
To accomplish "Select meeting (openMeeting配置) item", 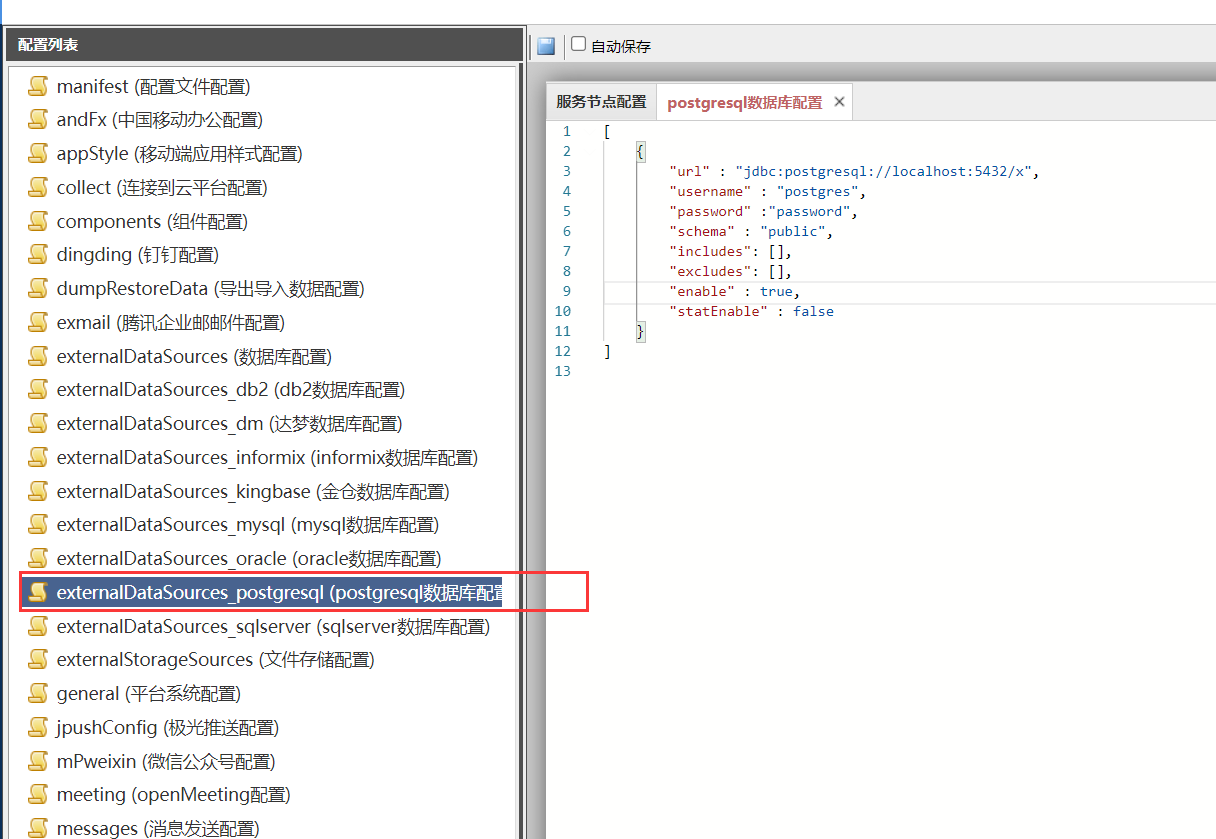I will coord(173,795).
